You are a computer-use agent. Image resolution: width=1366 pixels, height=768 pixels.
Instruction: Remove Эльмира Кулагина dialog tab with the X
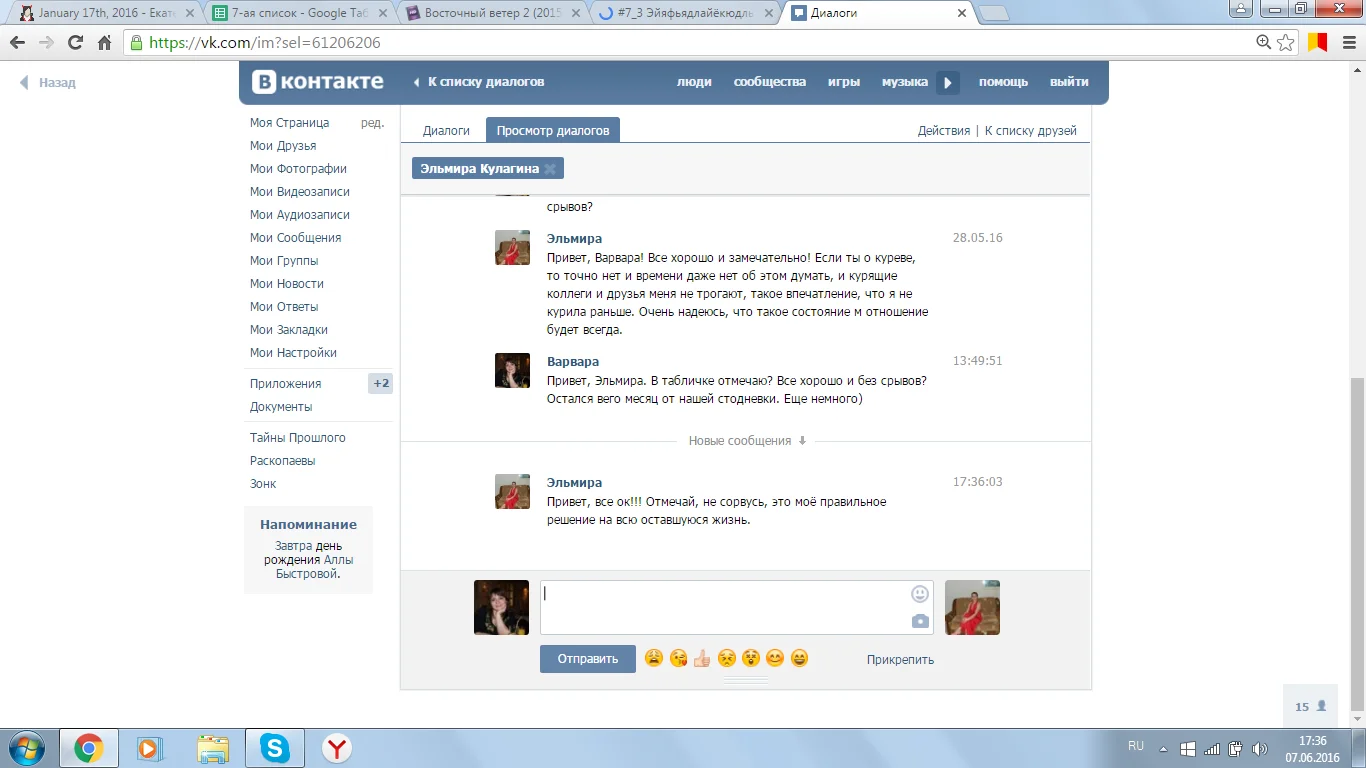pos(550,169)
